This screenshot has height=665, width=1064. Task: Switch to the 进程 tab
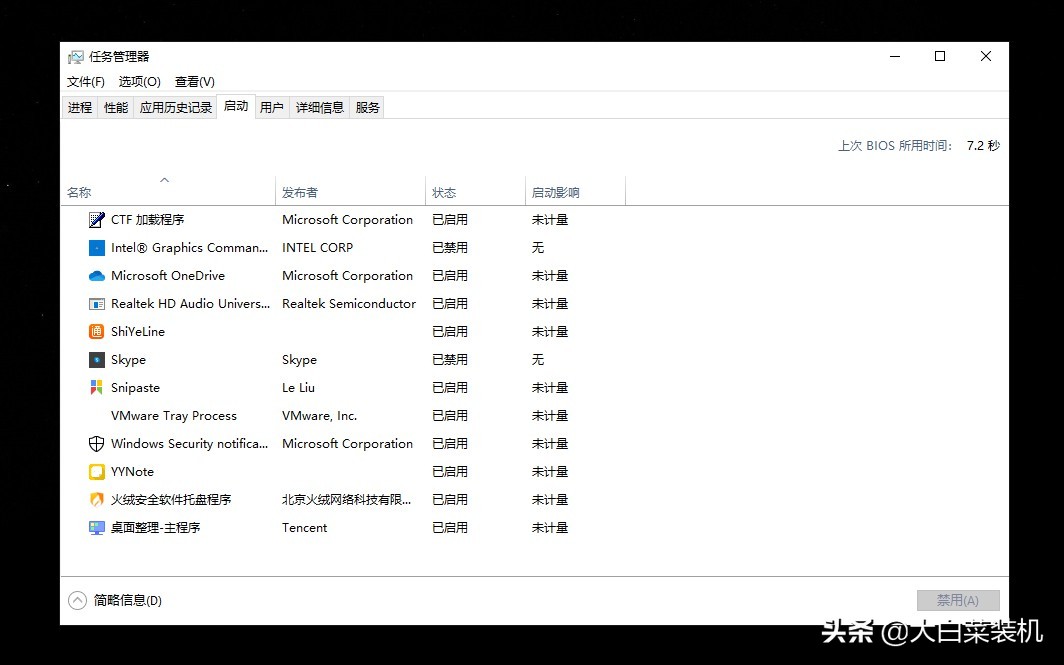79,107
